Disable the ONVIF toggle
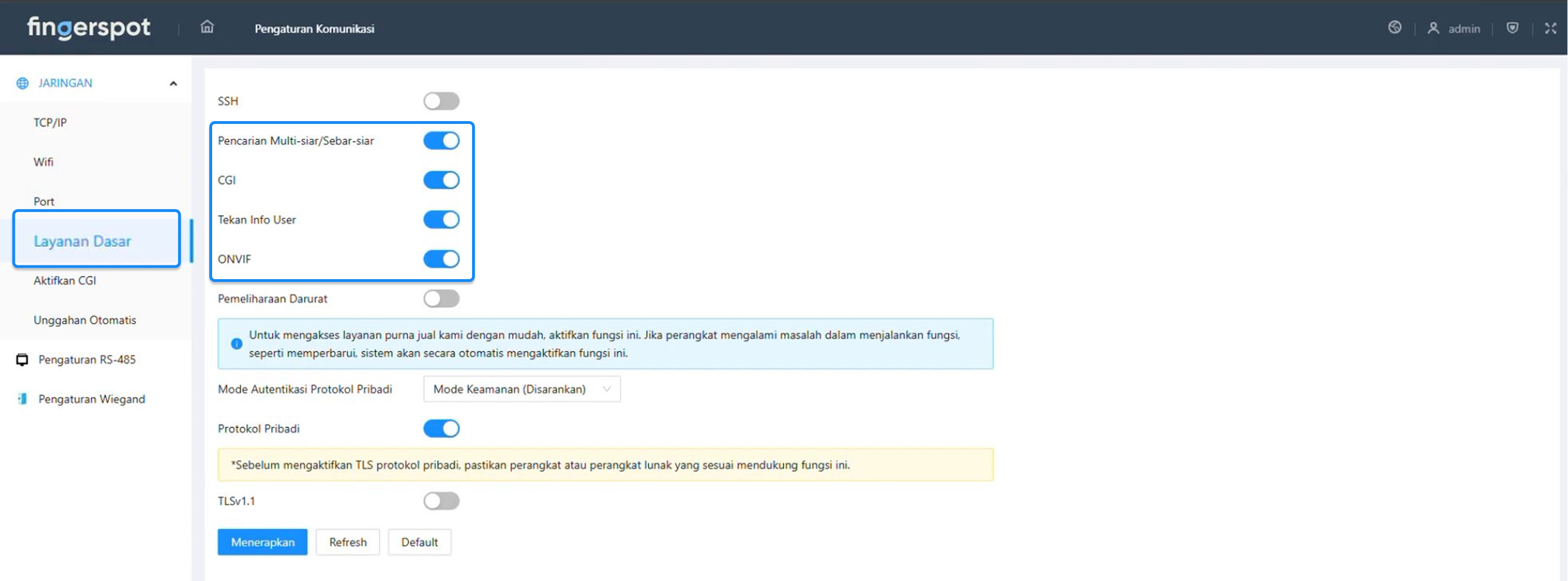Viewport: 1568px width, 581px height. pos(441,259)
